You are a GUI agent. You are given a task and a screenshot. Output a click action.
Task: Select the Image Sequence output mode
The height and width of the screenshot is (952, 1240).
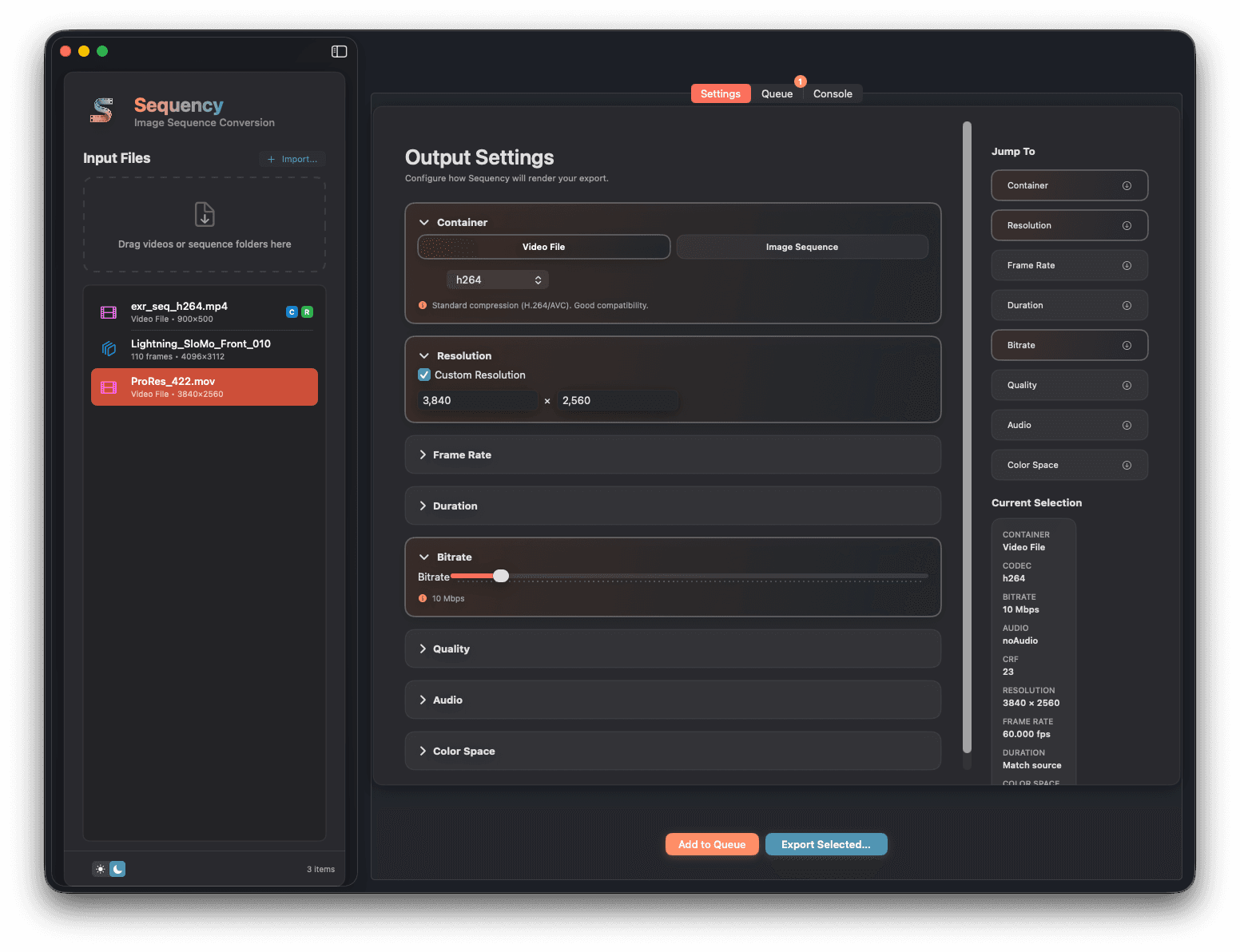coord(802,247)
